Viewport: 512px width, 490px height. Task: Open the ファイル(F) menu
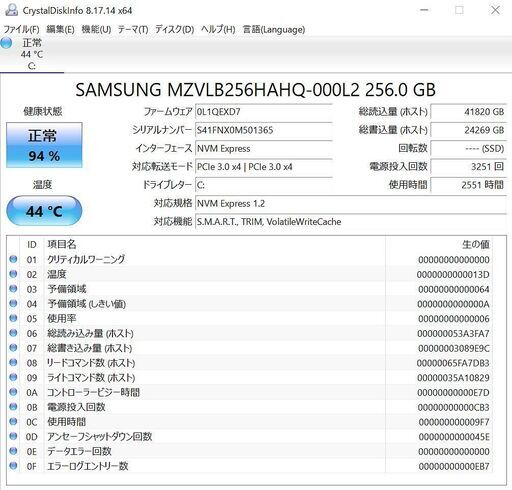[x=21, y=29]
